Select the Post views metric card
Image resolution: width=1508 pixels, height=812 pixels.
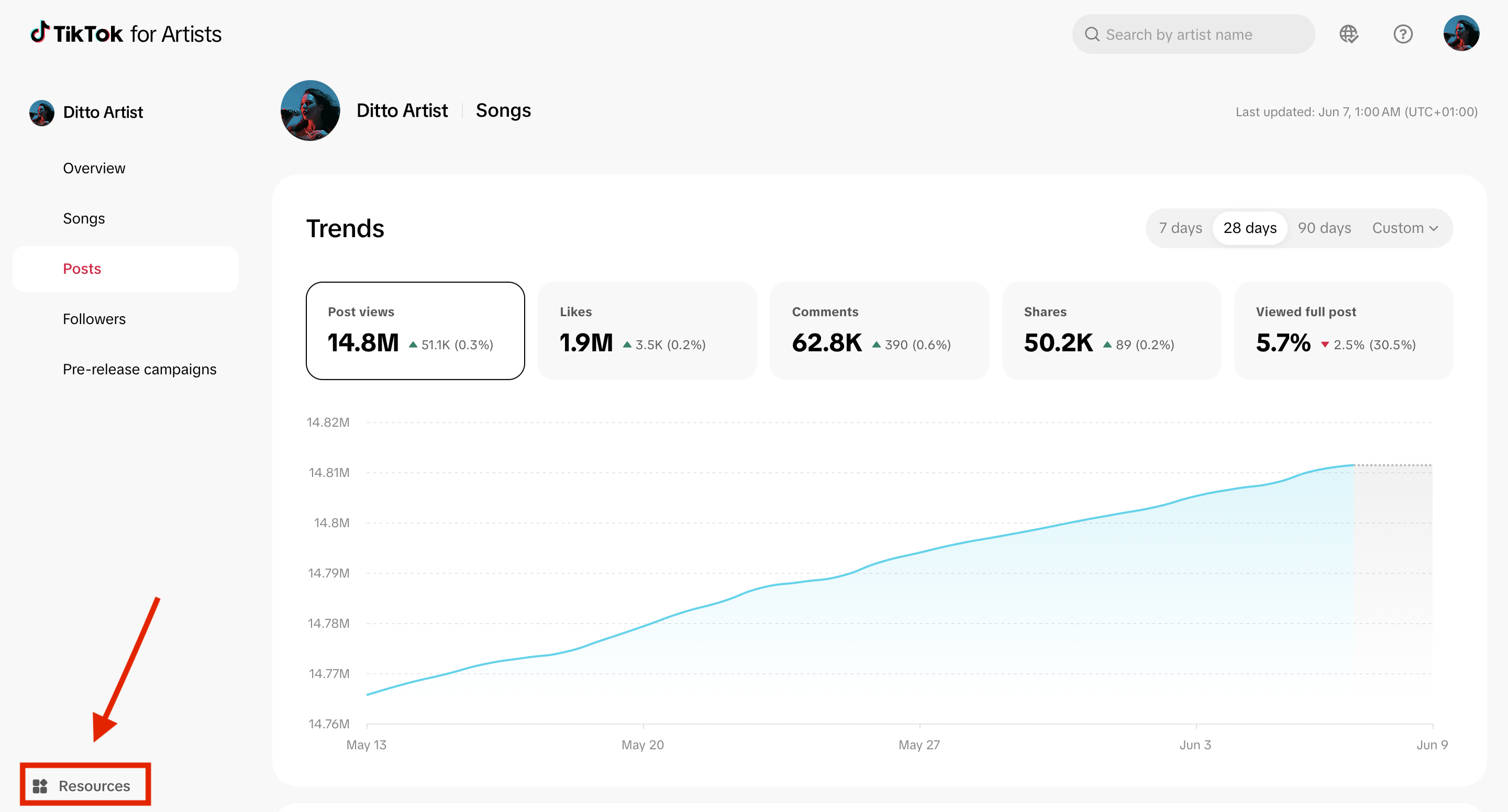[x=415, y=331]
